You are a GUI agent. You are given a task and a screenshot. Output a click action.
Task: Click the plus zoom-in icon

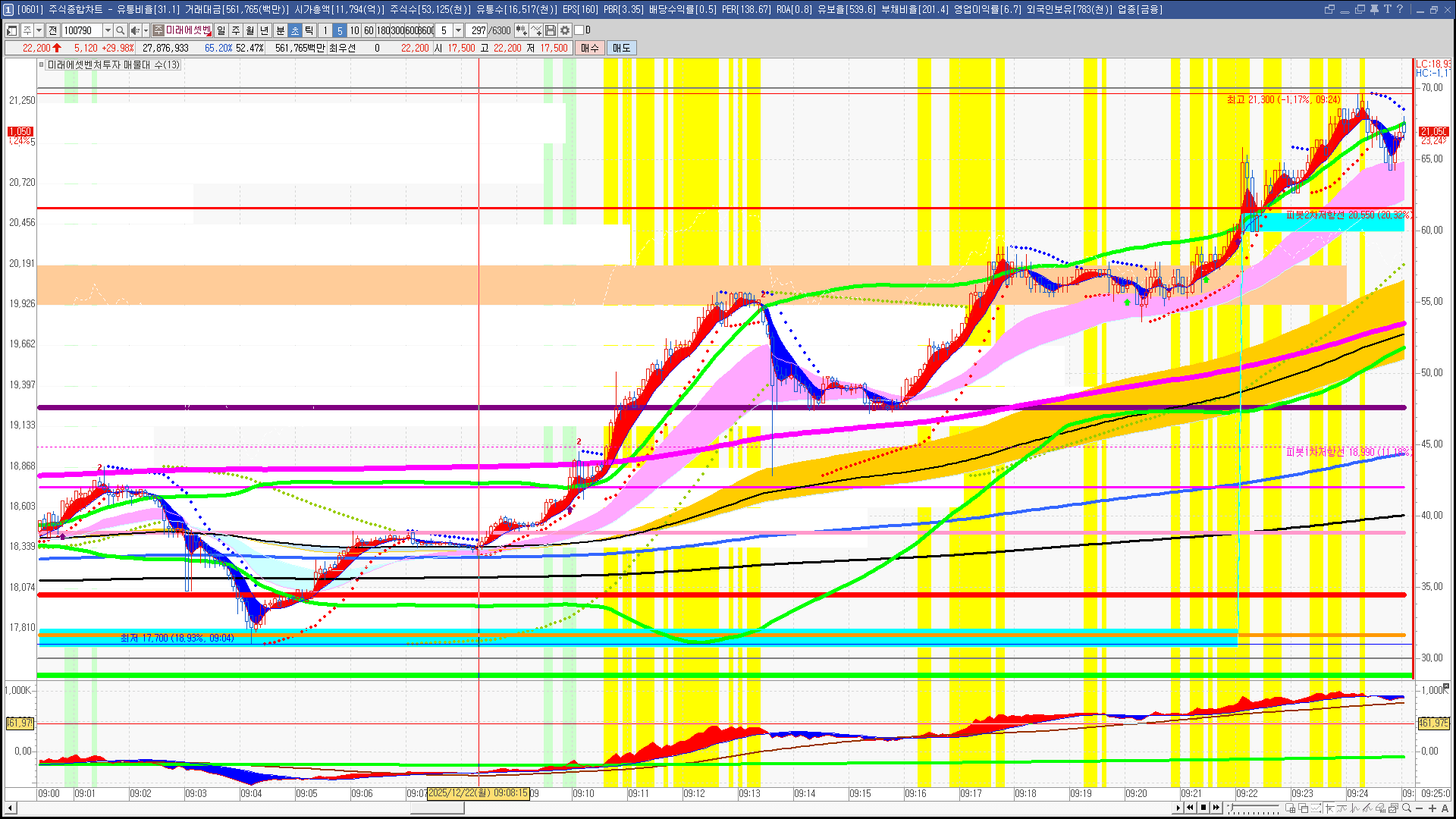1432,808
